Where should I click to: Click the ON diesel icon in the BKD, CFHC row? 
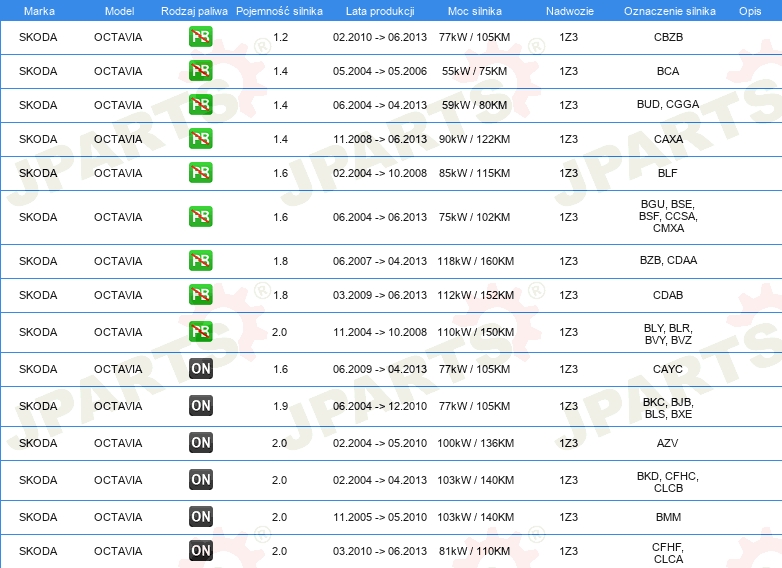pyautogui.click(x=200, y=479)
